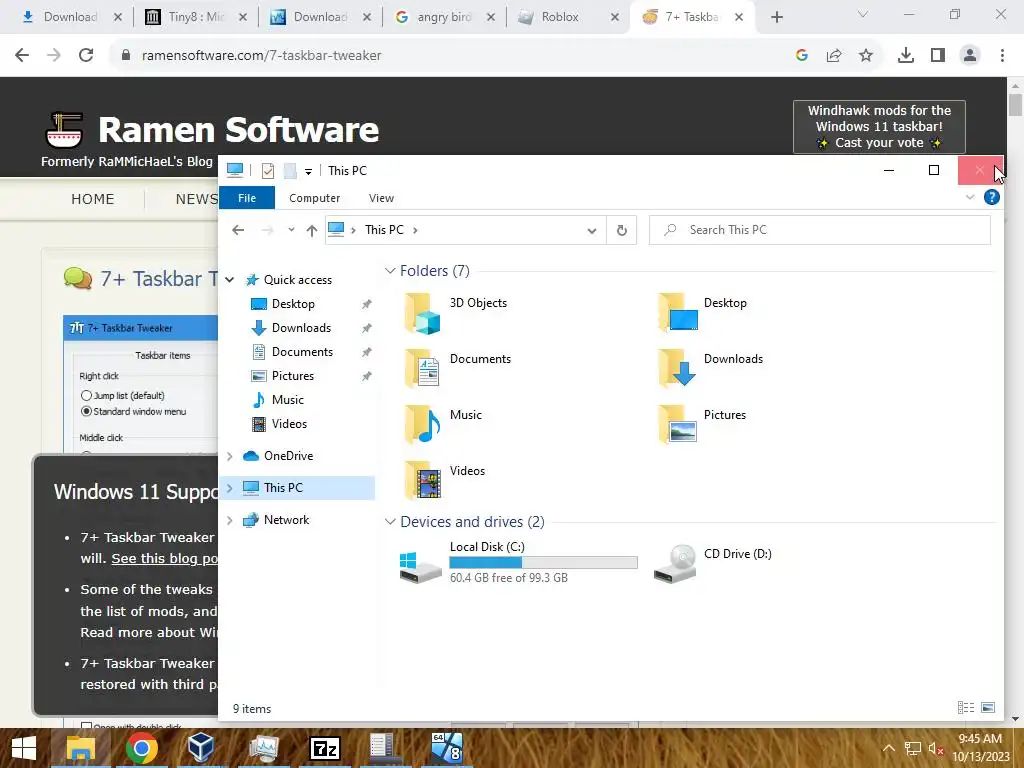1024x768 pixels.
Task: Open Windows Start button
Action: click(x=24, y=748)
